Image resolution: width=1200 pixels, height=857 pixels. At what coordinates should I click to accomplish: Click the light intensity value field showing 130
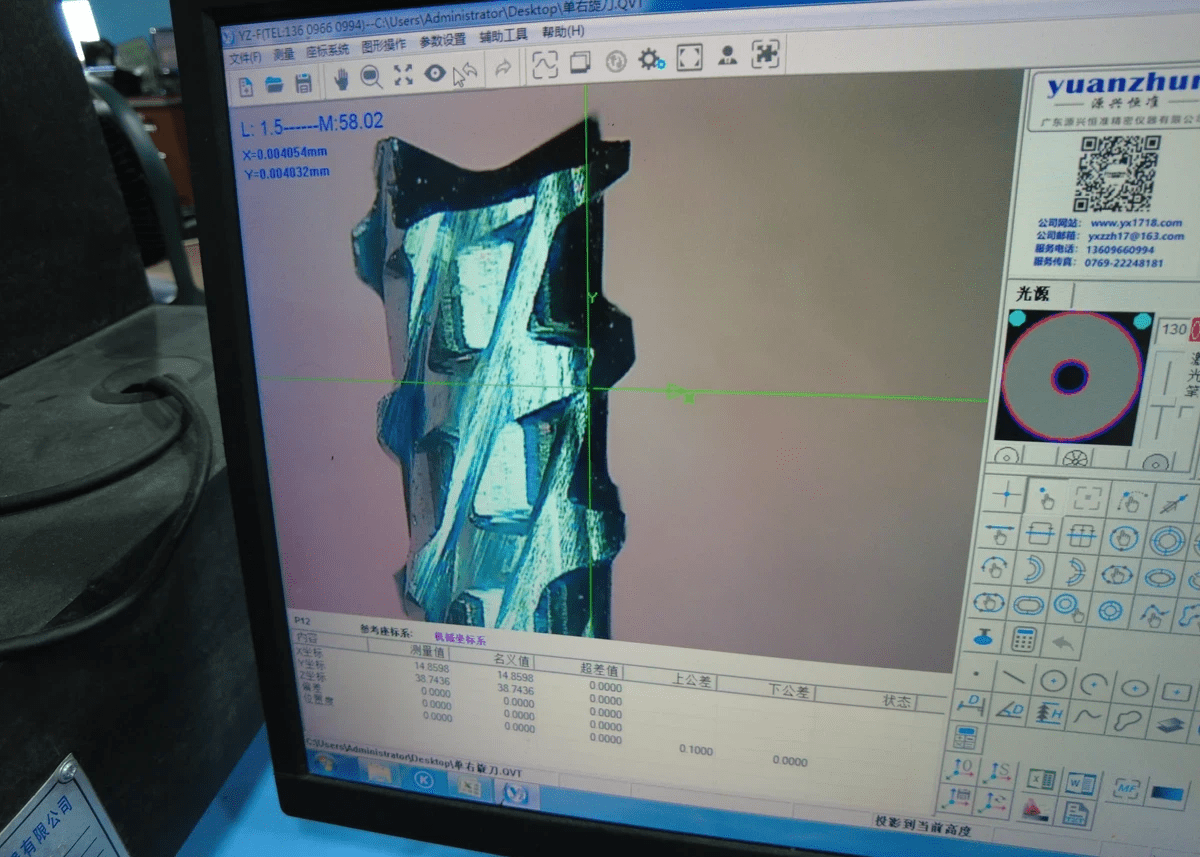coord(1174,329)
